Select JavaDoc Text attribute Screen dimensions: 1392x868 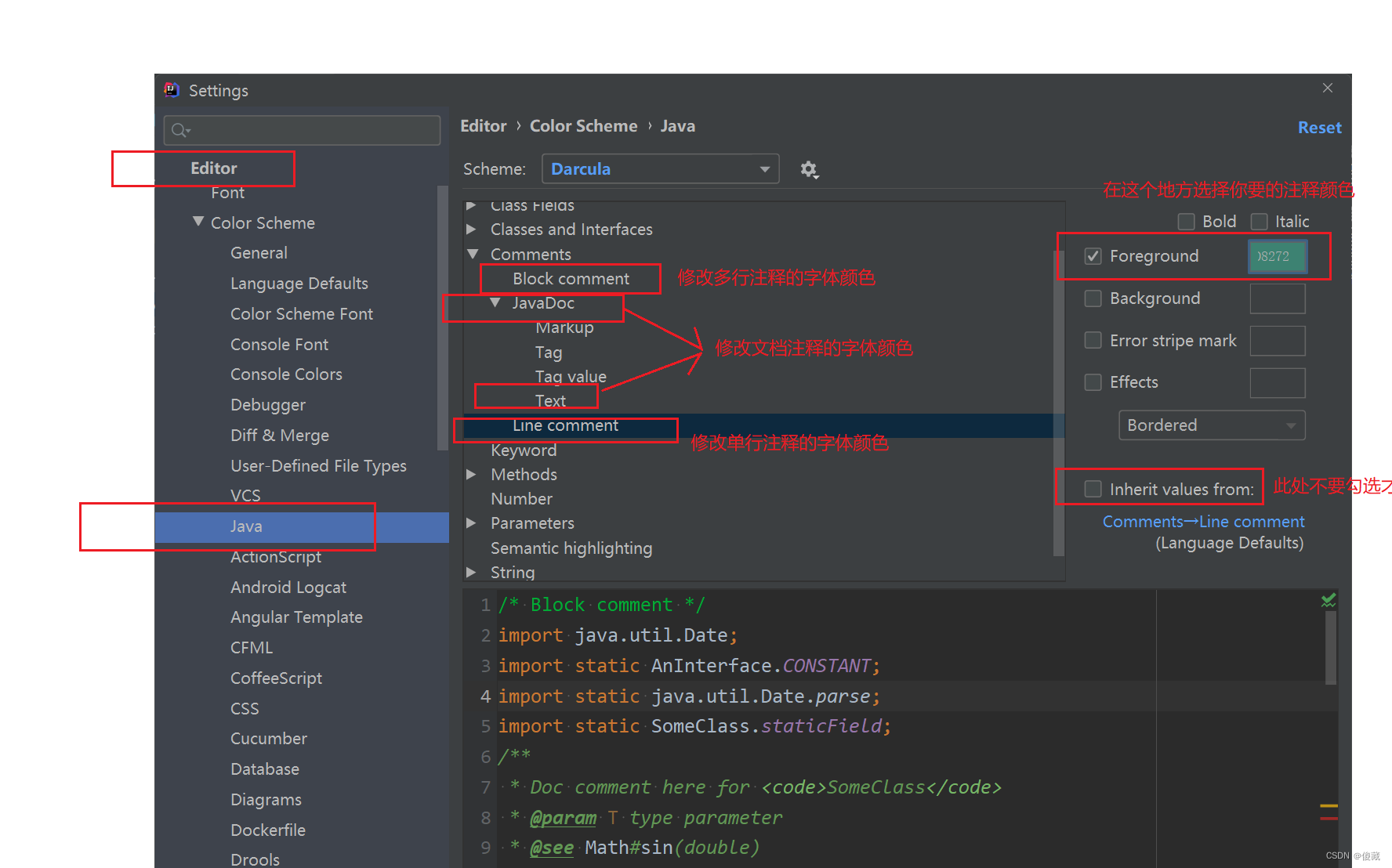click(x=550, y=401)
